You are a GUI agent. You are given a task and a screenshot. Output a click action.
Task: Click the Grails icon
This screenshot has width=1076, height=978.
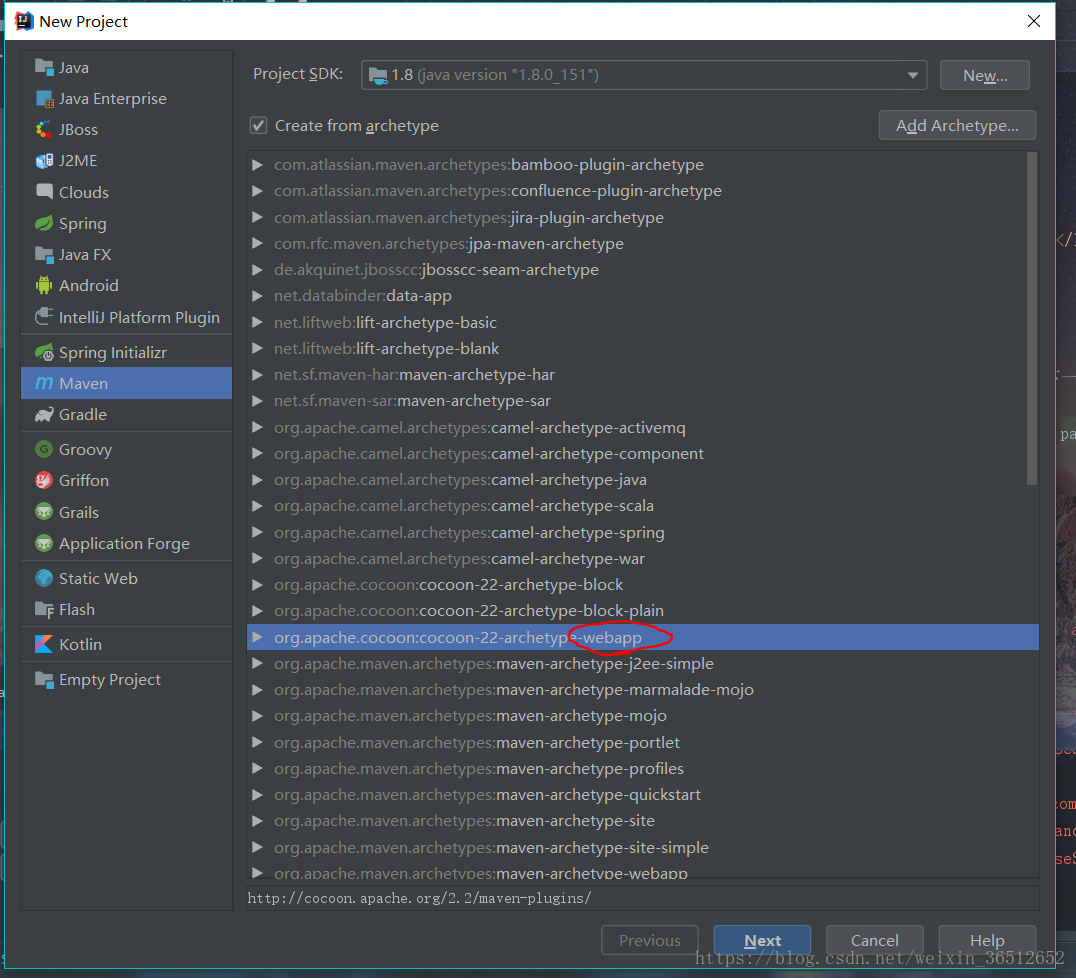point(44,512)
